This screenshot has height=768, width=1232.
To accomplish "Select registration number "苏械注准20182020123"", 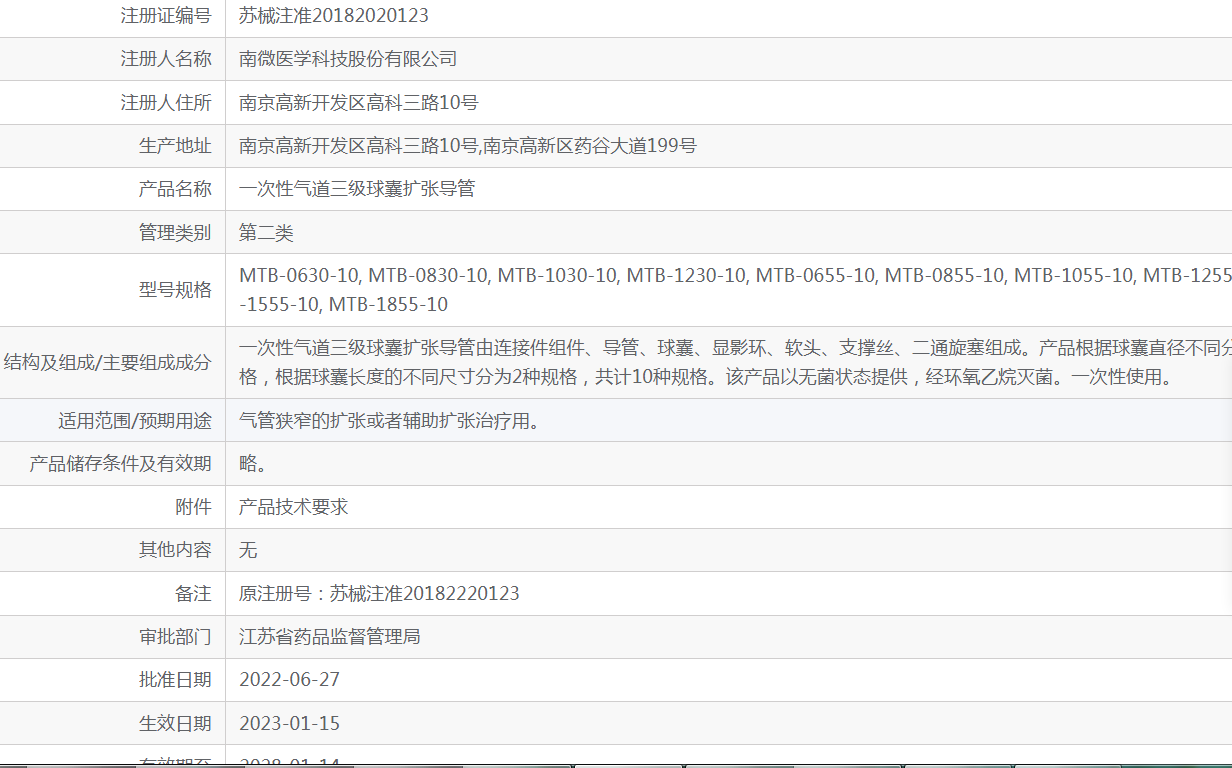I will click(334, 16).
